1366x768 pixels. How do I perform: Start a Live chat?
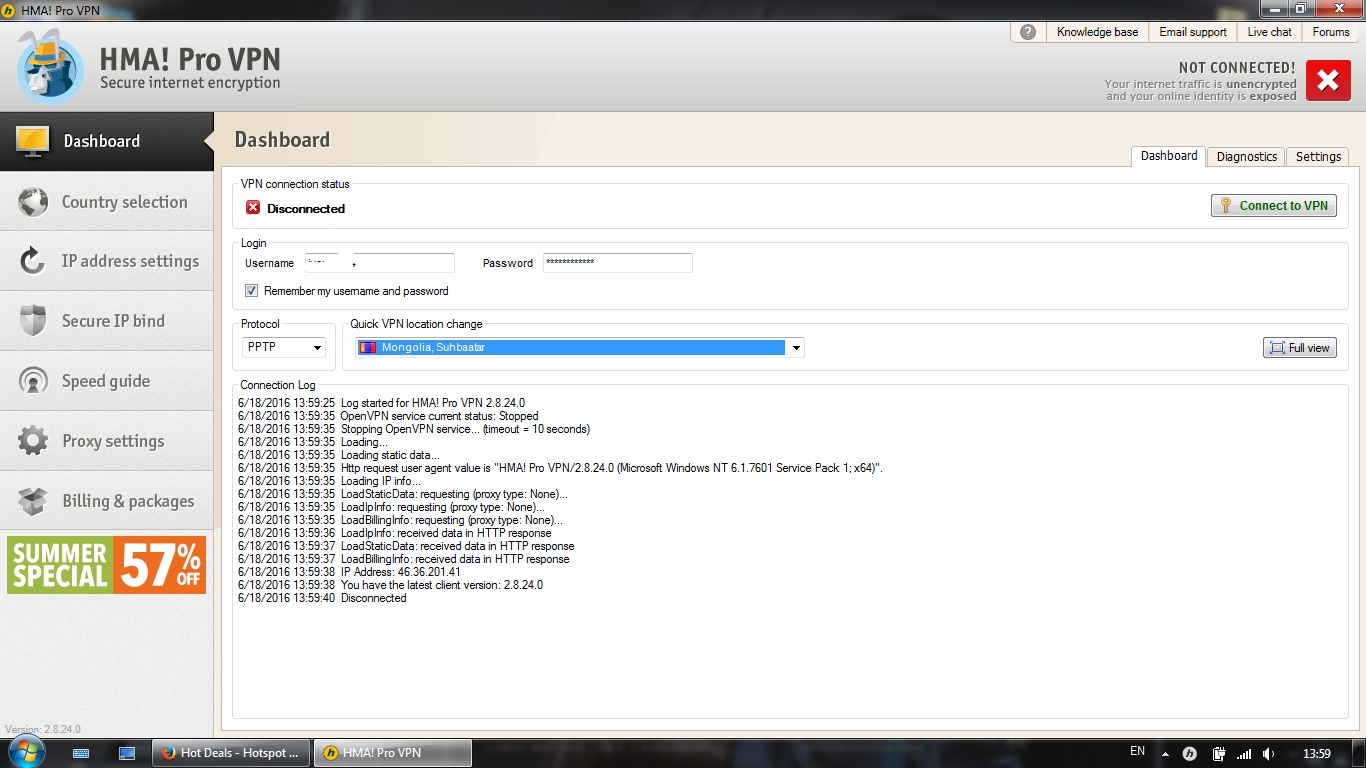click(x=1270, y=32)
